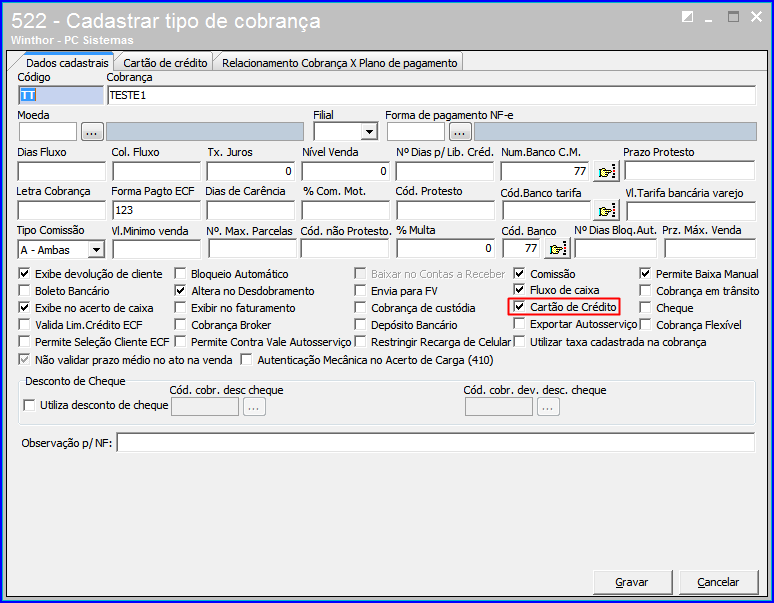Click the Dias de Carência field
Image resolution: width=774 pixels, height=603 pixels.
coord(250,210)
